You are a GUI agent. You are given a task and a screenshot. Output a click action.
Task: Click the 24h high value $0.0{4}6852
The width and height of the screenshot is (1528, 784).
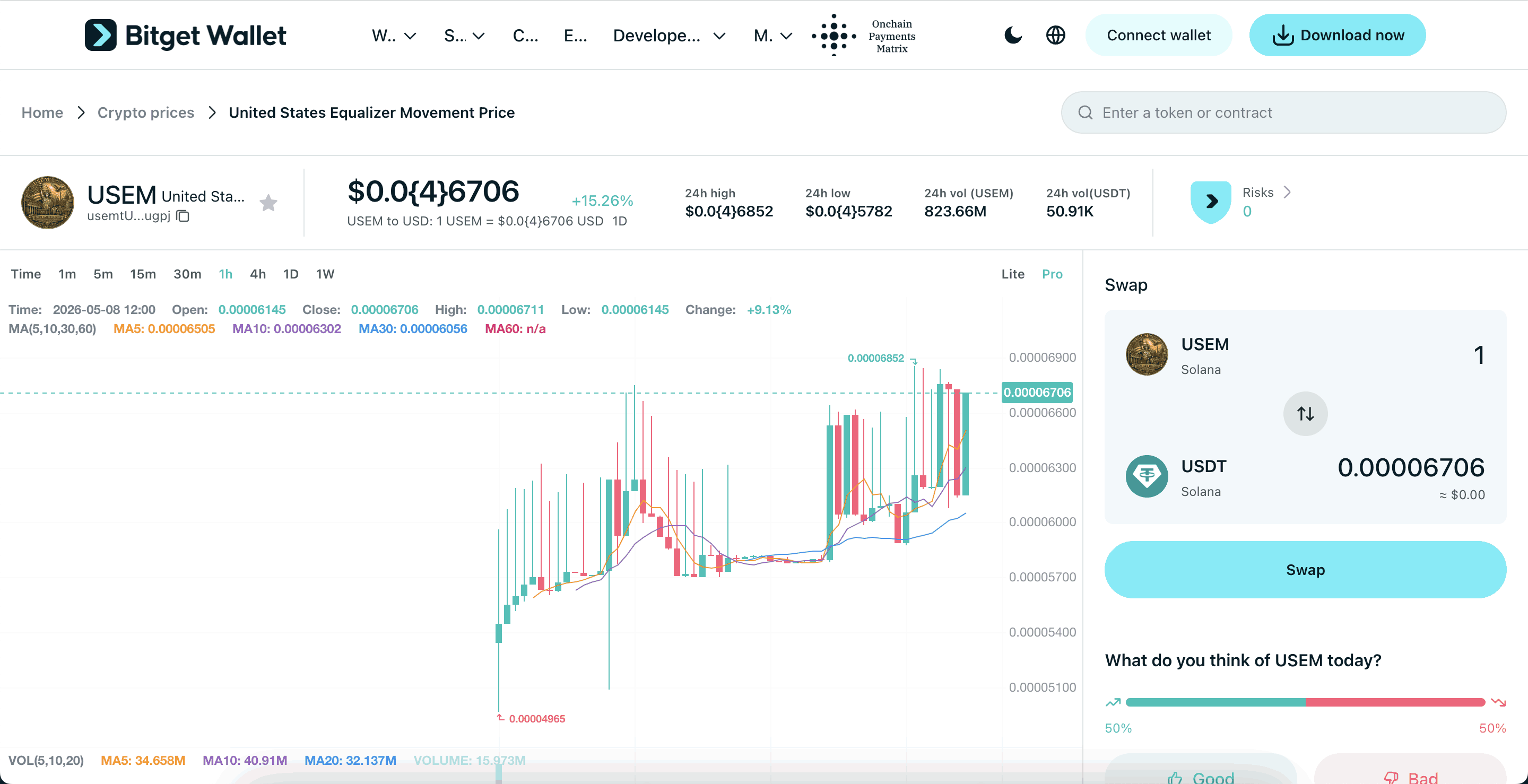(729, 212)
